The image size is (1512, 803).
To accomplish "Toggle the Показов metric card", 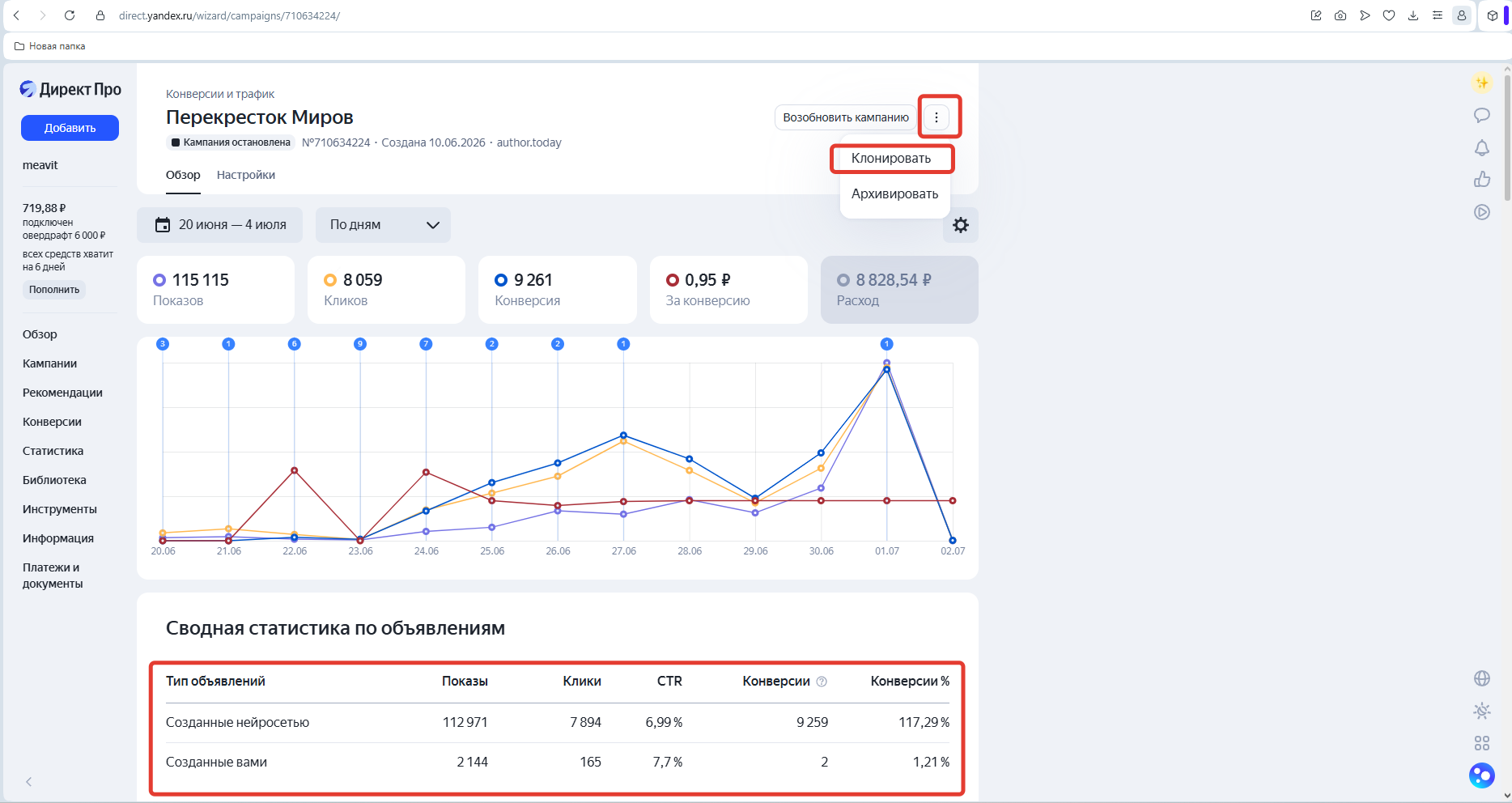I will [x=215, y=290].
